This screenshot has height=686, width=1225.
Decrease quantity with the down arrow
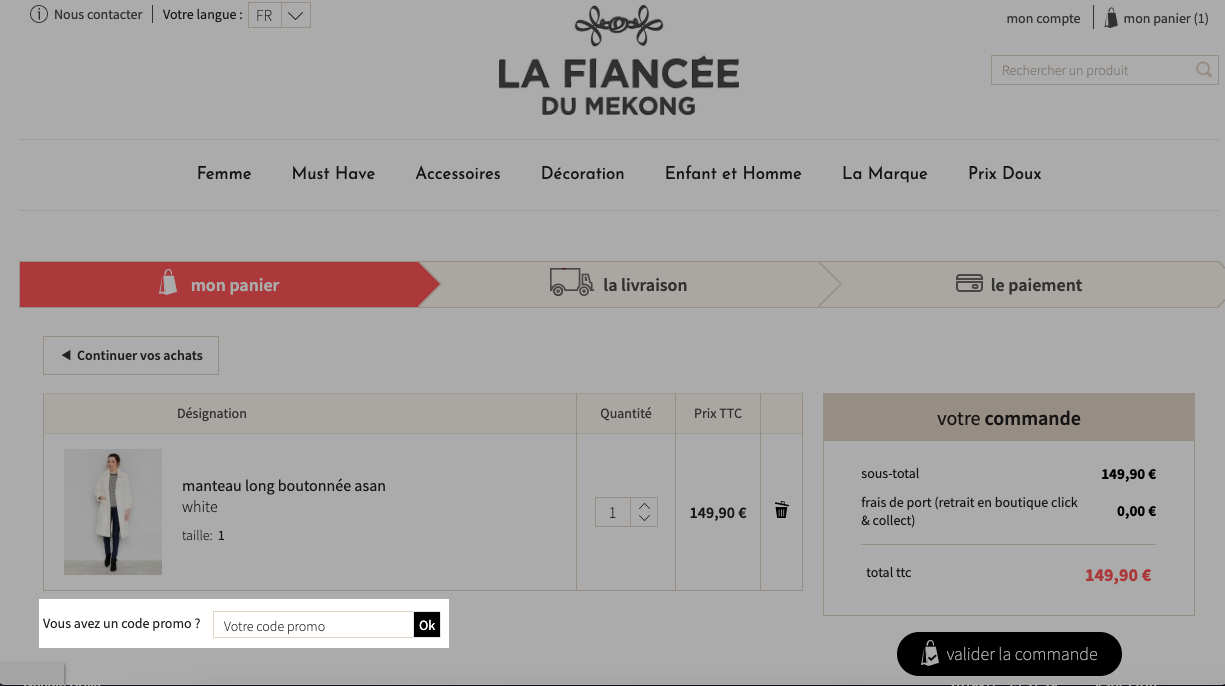(645, 519)
